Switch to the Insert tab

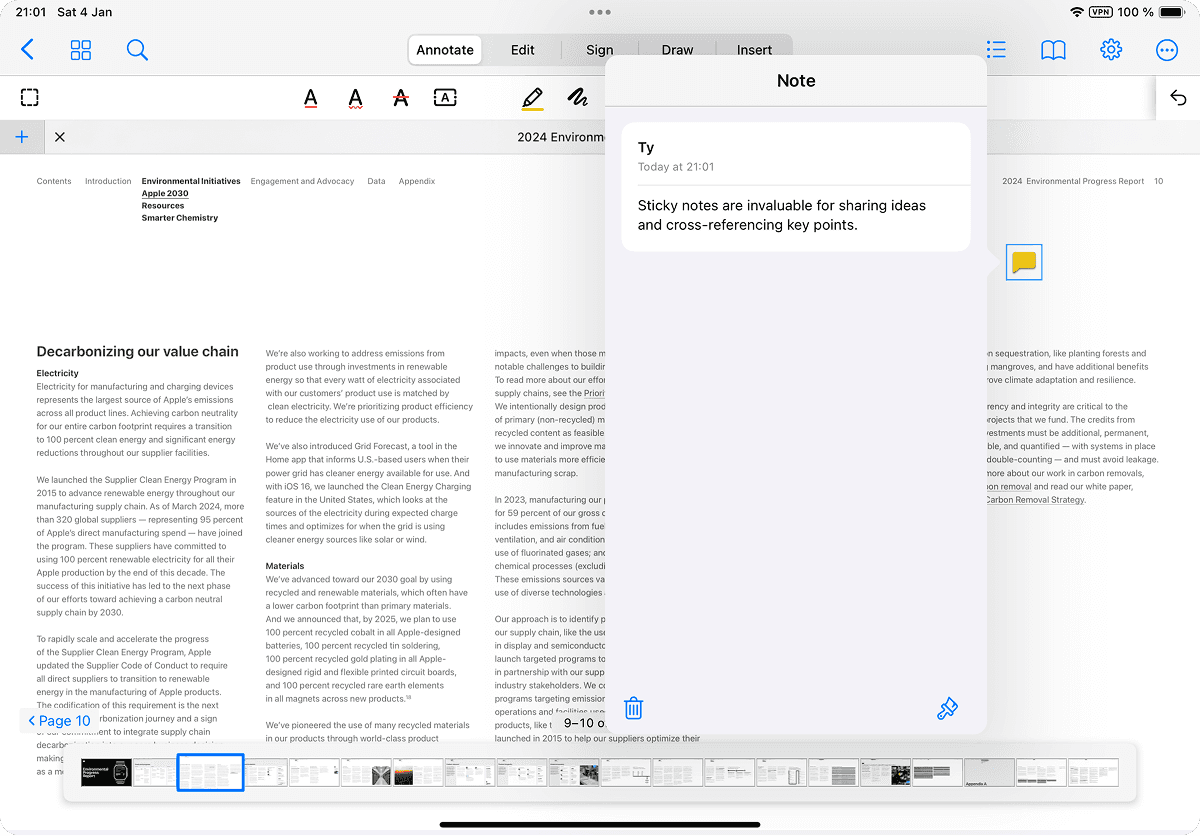(754, 50)
